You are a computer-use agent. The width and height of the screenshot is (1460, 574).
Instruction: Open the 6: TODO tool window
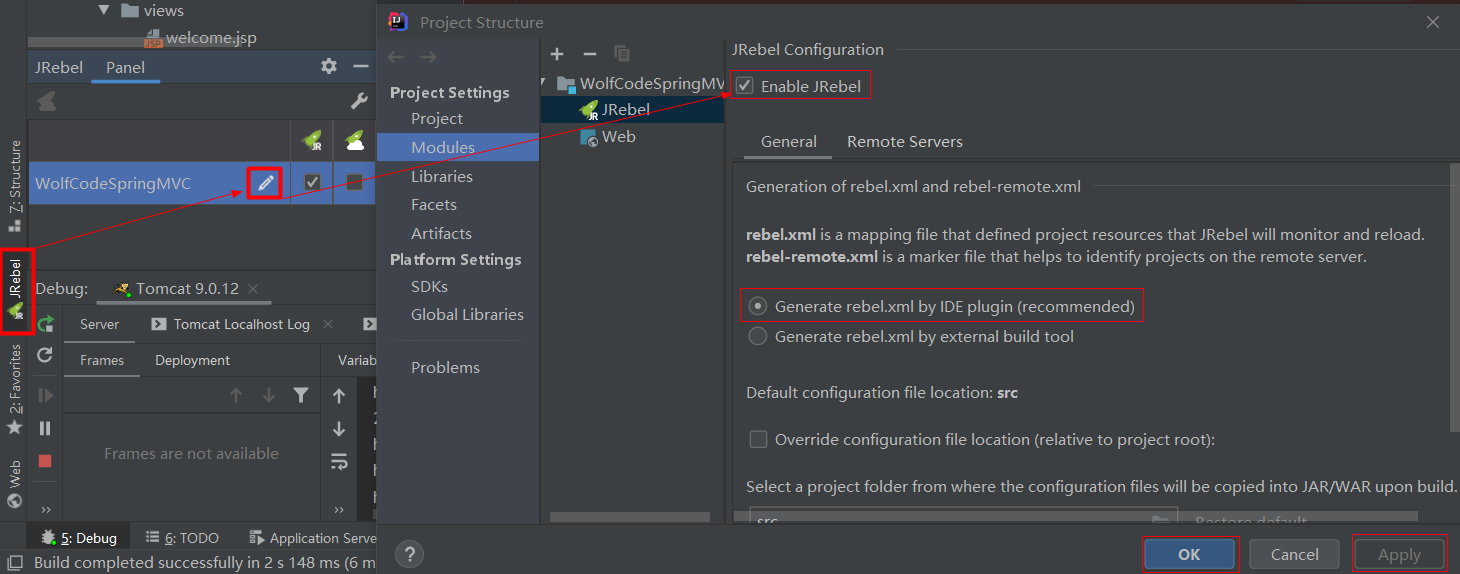tap(182, 538)
